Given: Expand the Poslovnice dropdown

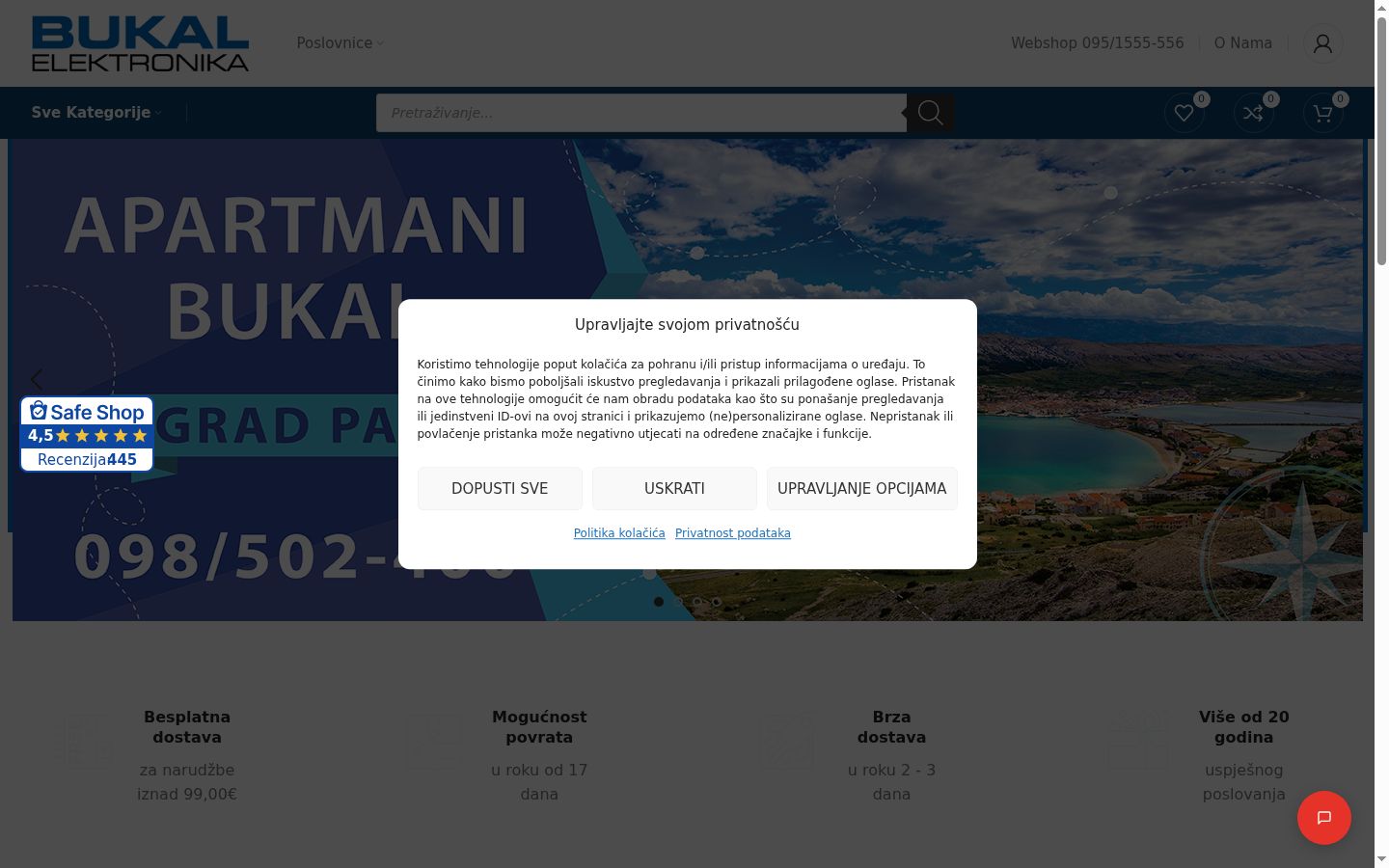Looking at the screenshot, I should coord(340,43).
